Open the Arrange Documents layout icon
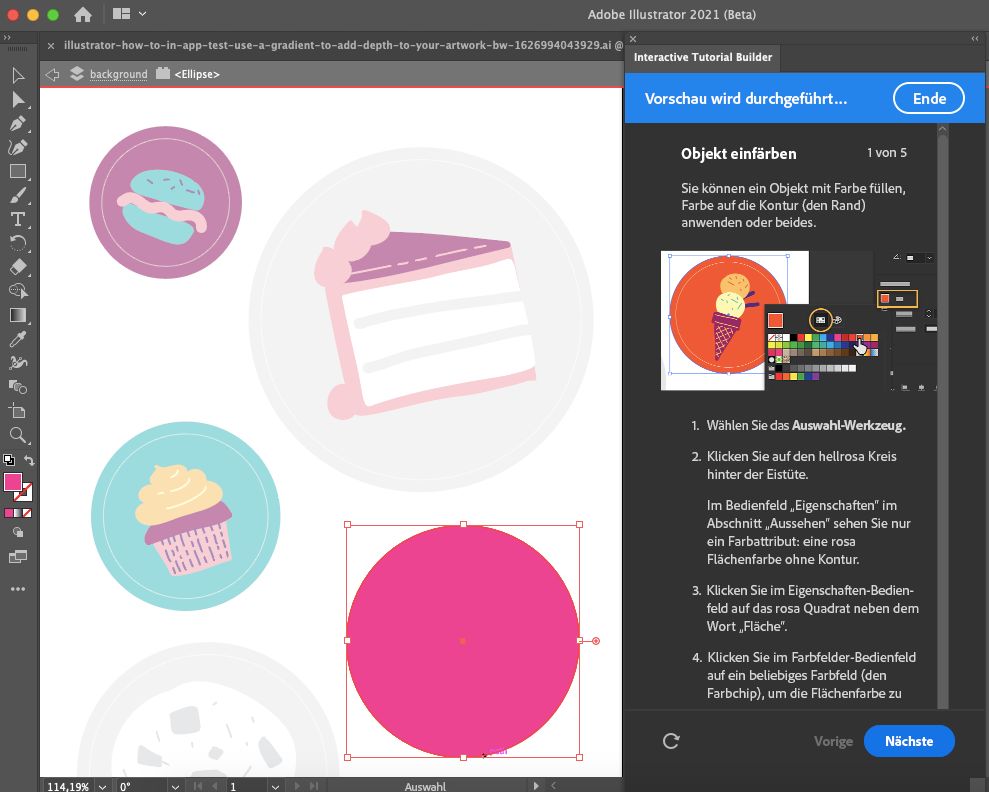This screenshot has width=989, height=792. click(122, 14)
